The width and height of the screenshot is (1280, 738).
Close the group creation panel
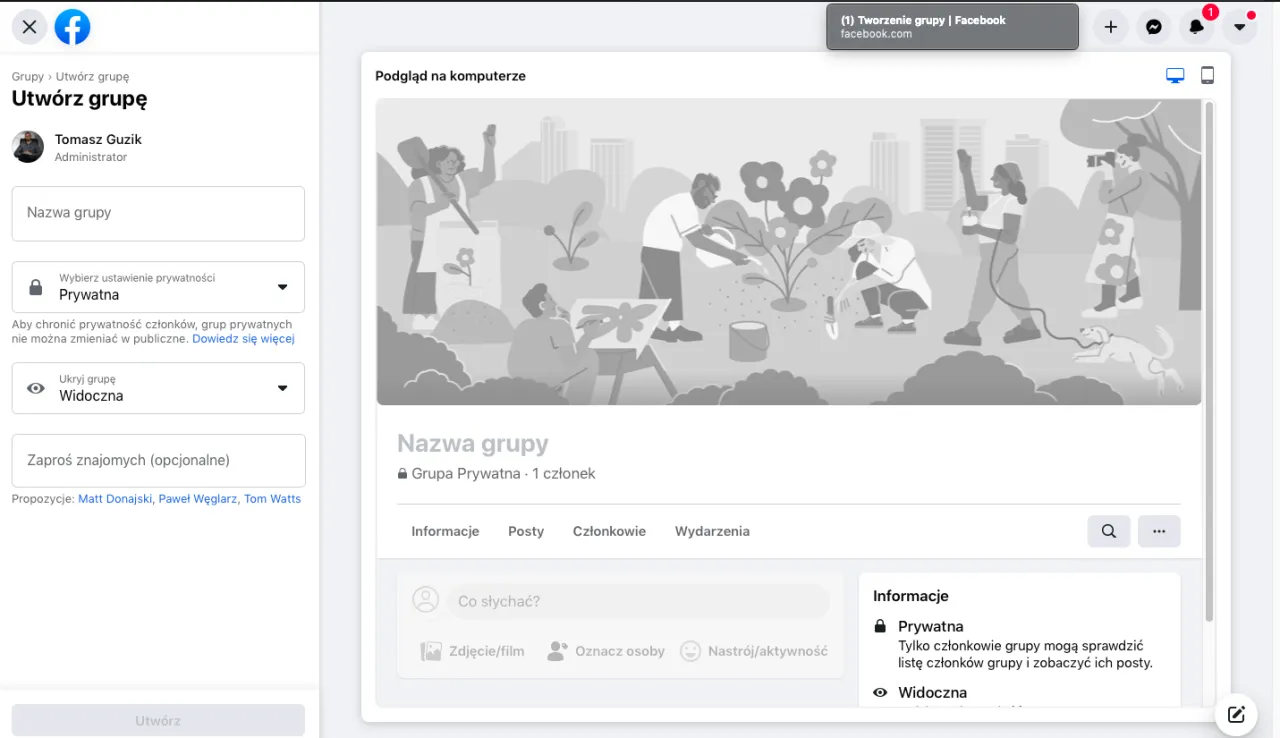click(x=29, y=27)
